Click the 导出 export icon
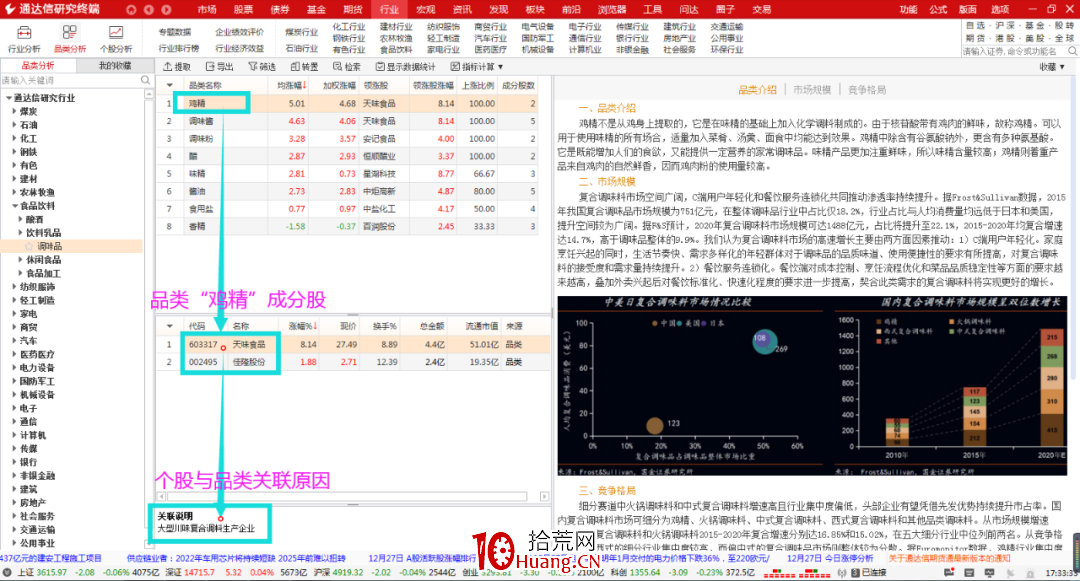This screenshot has height=581, width=1080. pos(210,67)
